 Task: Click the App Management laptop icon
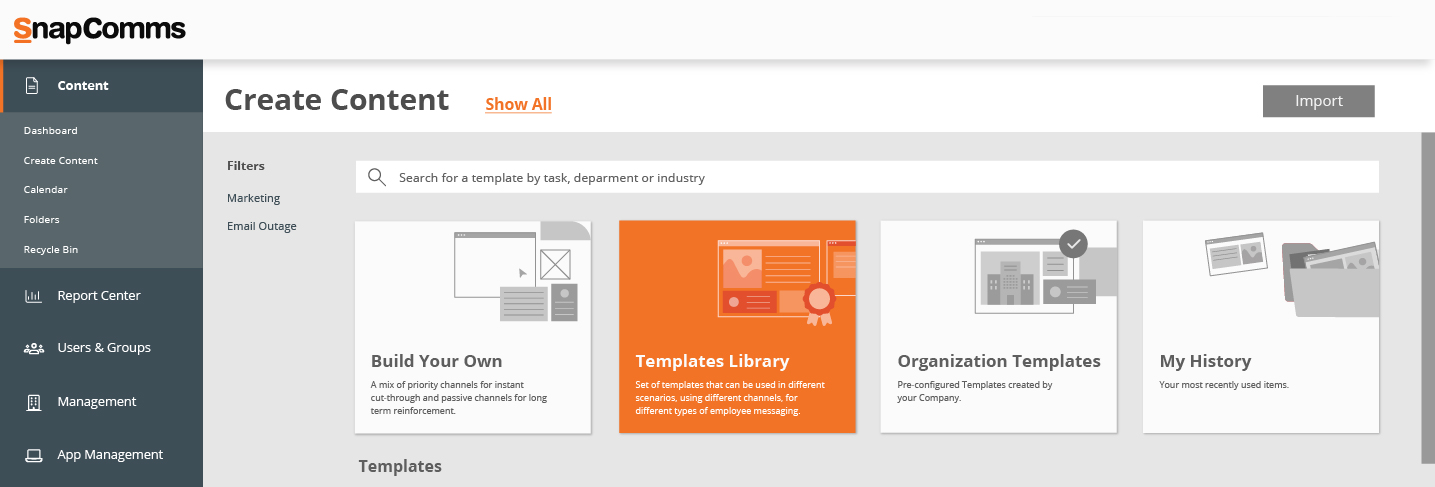pyautogui.click(x=33, y=455)
